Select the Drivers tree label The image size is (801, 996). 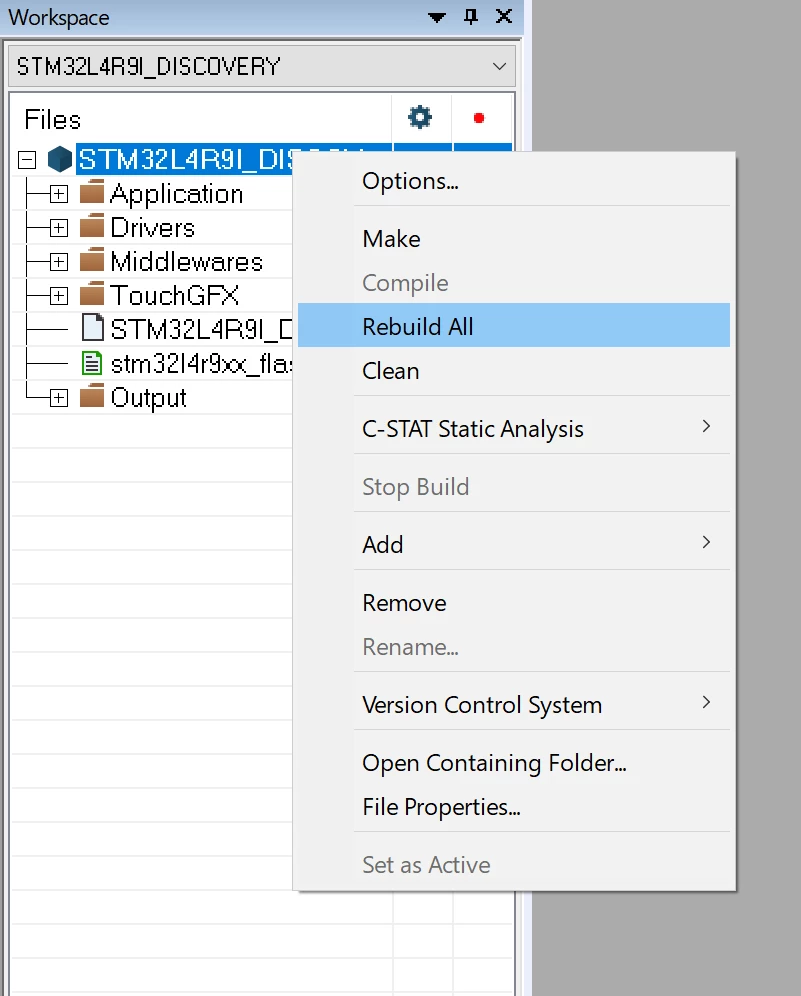[152, 227]
